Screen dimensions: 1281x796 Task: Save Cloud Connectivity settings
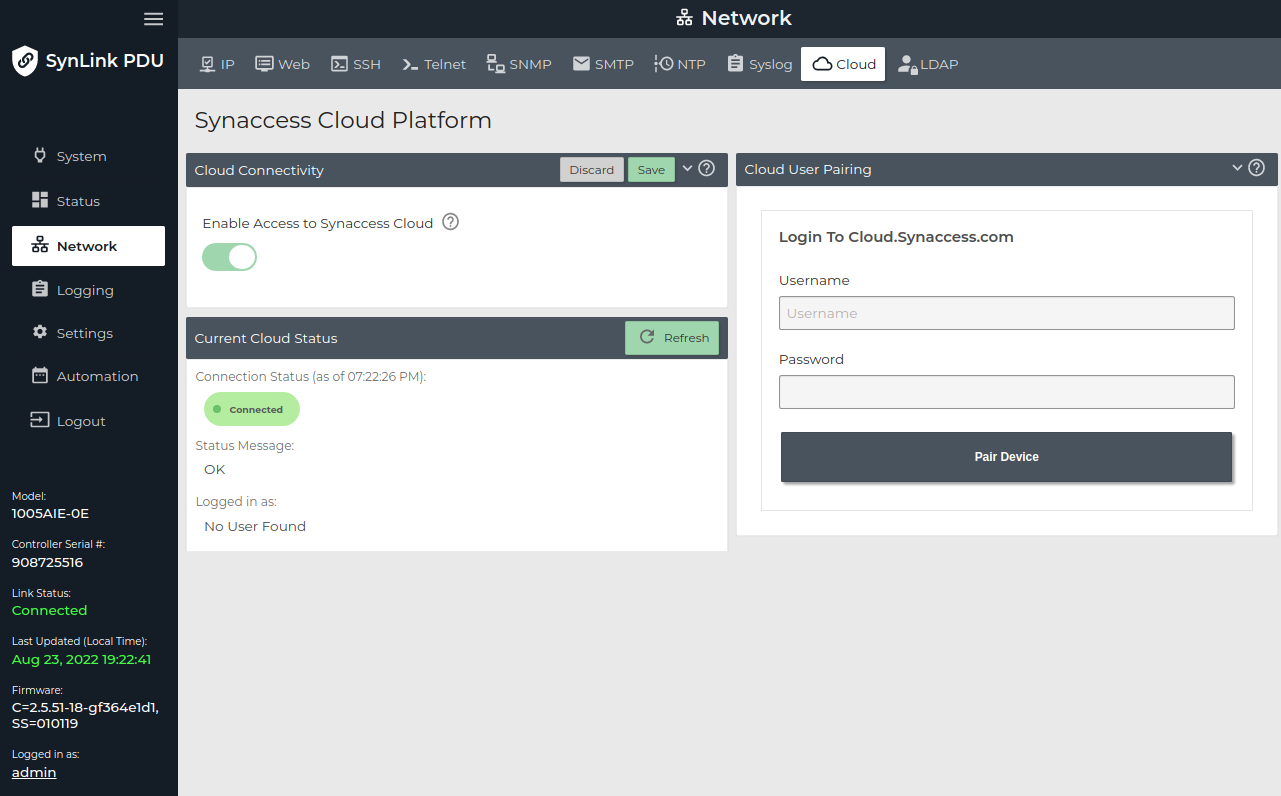(651, 169)
